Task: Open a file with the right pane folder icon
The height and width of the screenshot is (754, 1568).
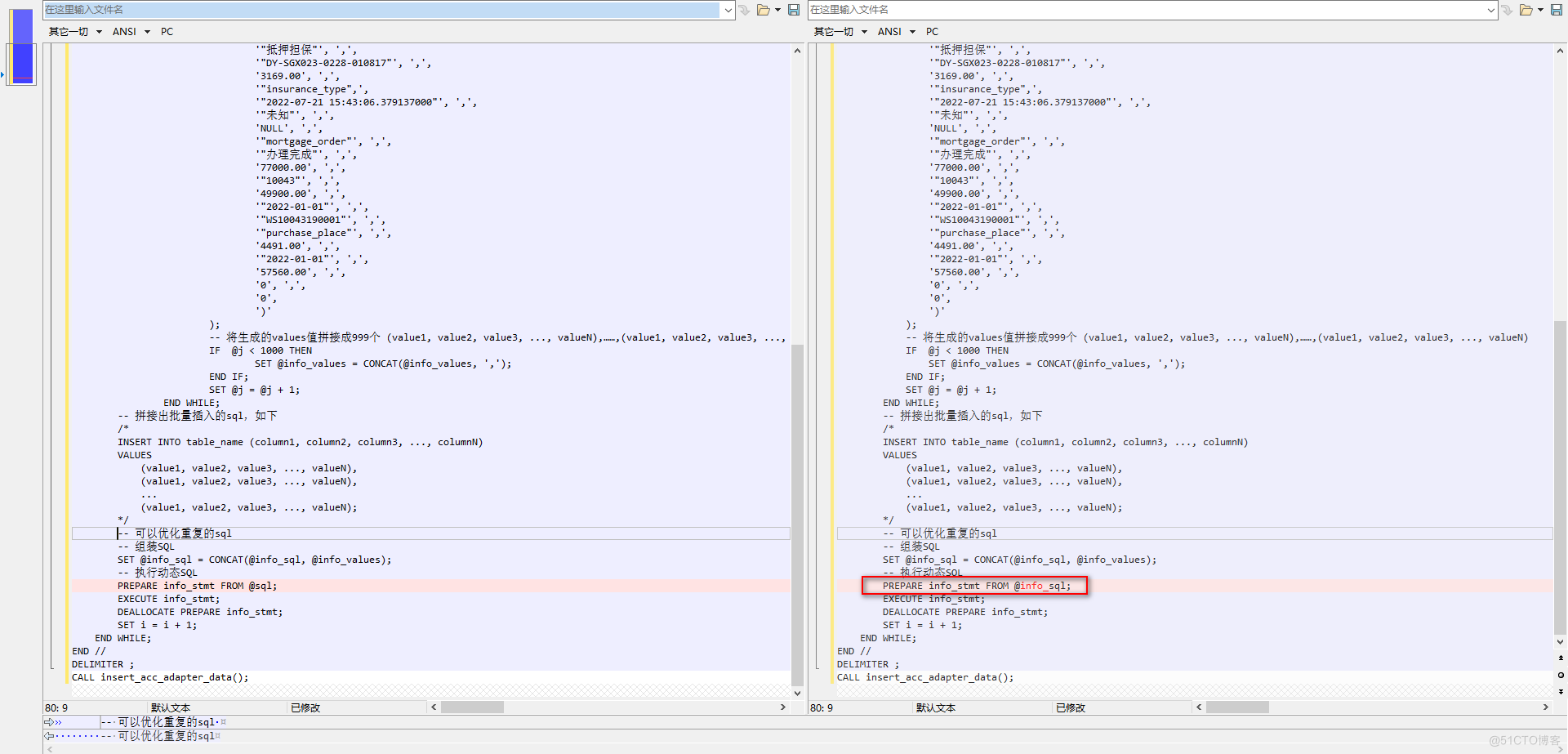Action: [1526, 10]
